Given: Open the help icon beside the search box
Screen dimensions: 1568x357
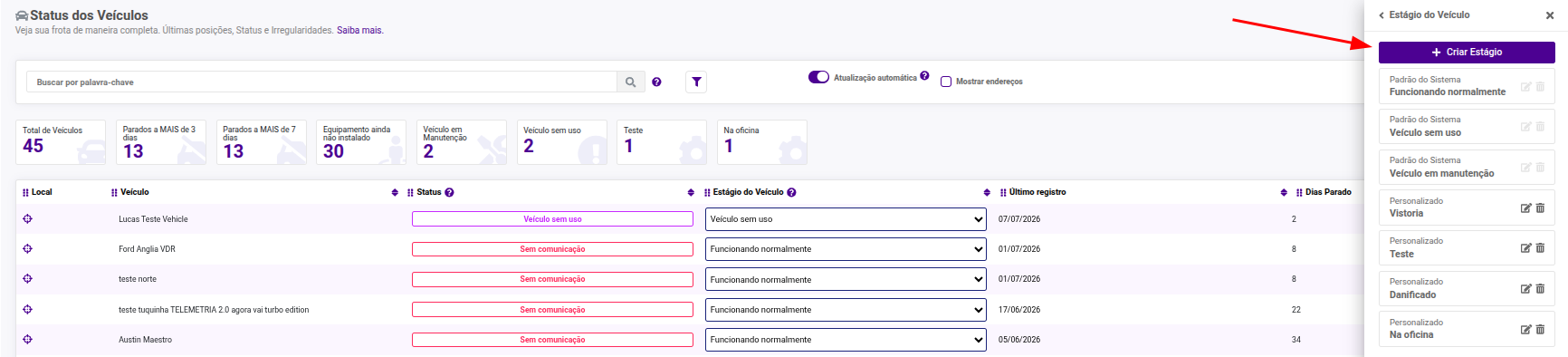Looking at the screenshot, I should pos(656,82).
